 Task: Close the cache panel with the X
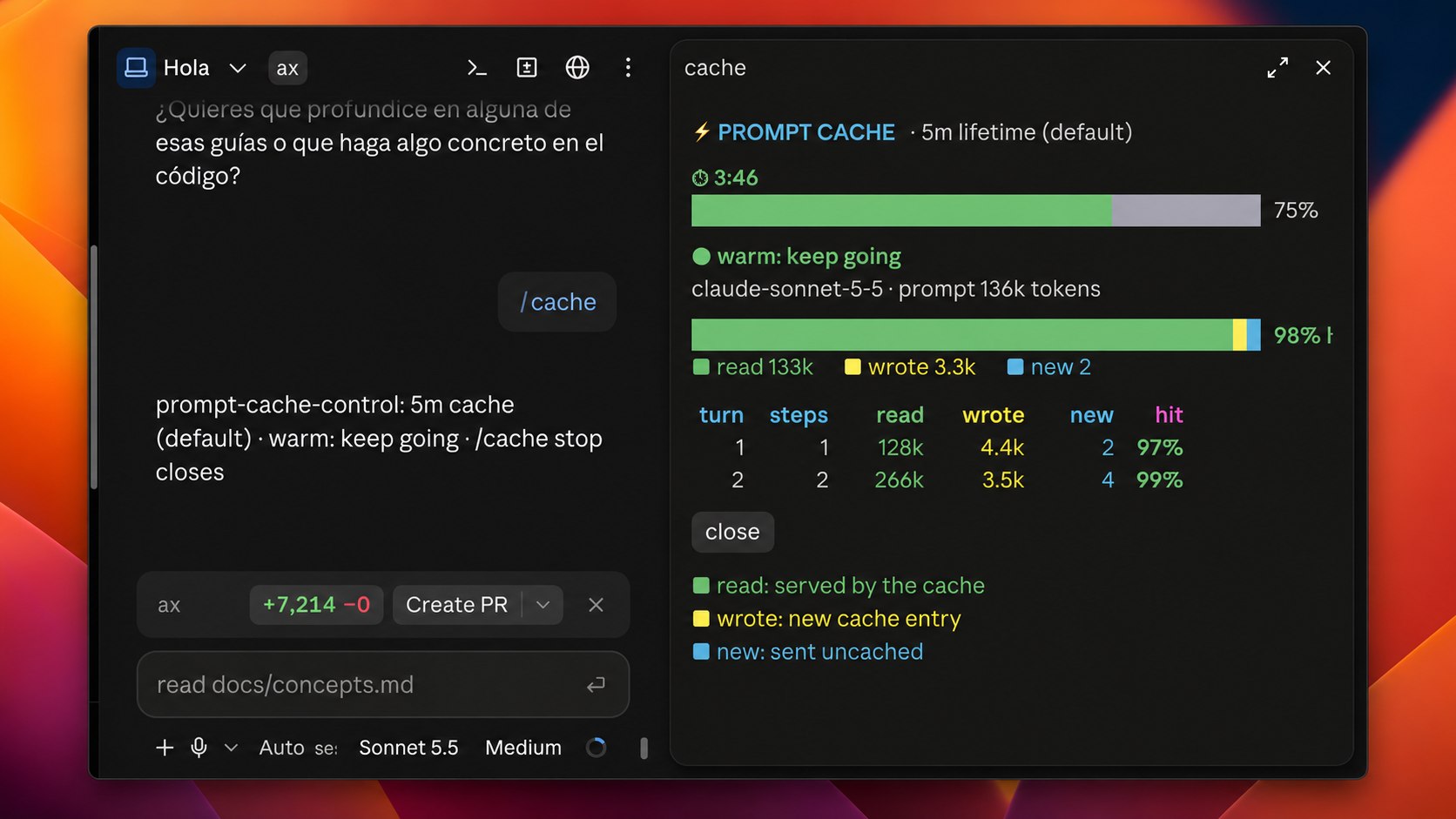(1323, 68)
